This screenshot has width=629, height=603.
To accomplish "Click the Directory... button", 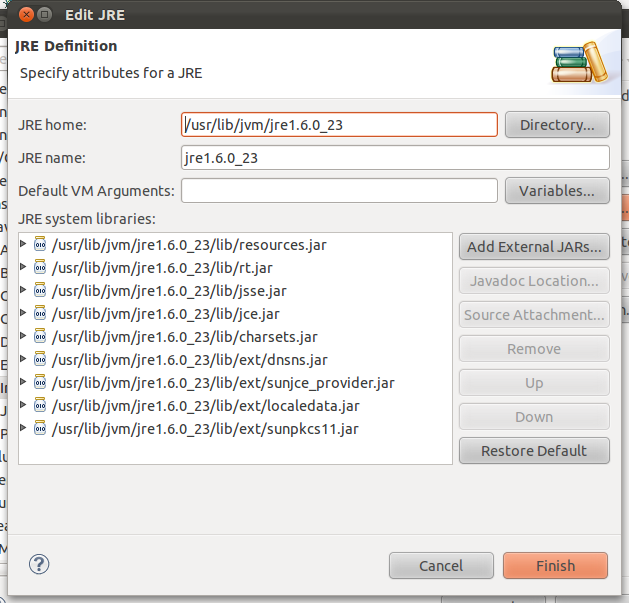I will pyautogui.click(x=557, y=125).
